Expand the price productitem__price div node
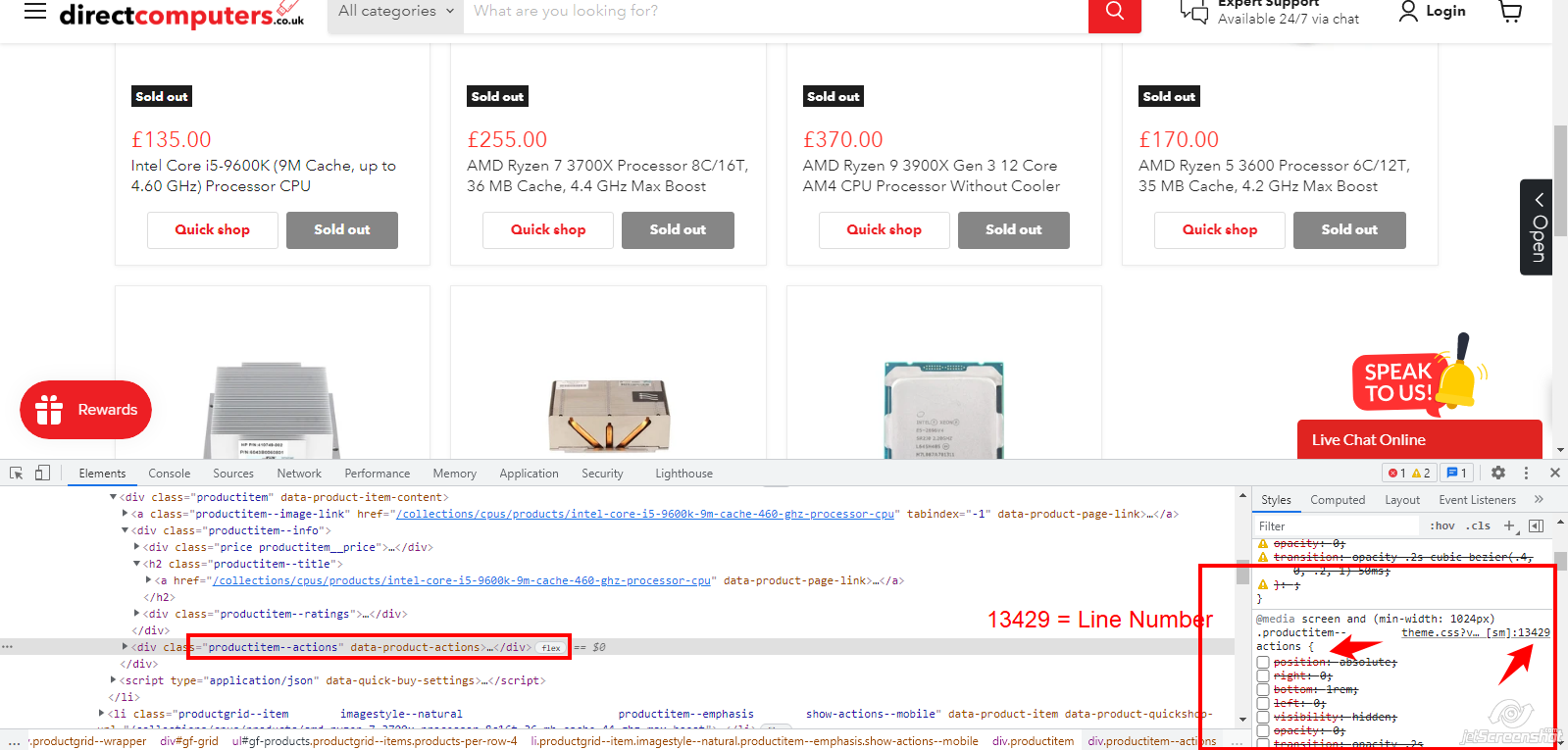 (137, 547)
